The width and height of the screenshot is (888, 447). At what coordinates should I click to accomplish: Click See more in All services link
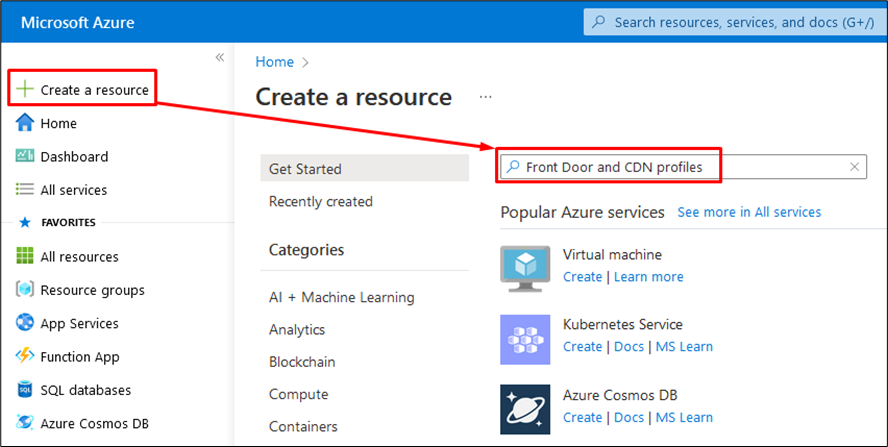(x=749, y=212)
